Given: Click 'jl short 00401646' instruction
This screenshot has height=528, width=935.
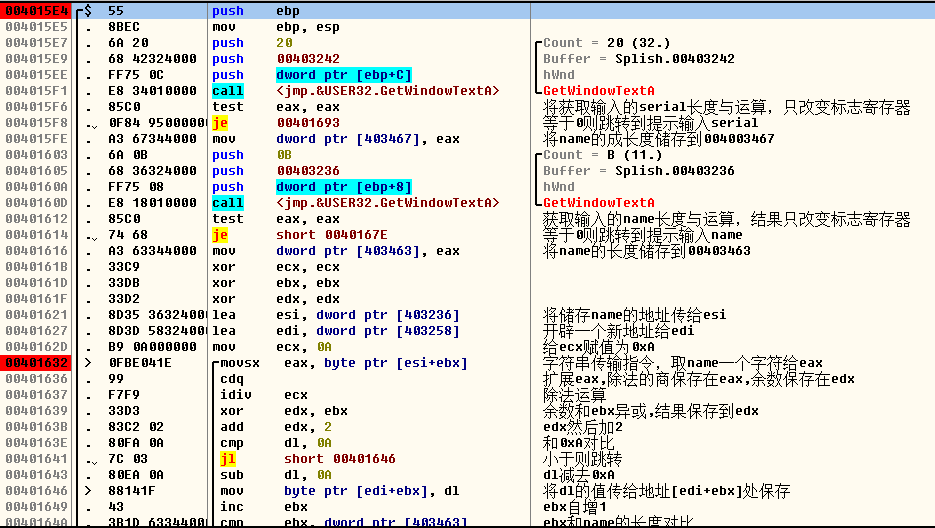Looking at the screenshot, I should (308, 459).
